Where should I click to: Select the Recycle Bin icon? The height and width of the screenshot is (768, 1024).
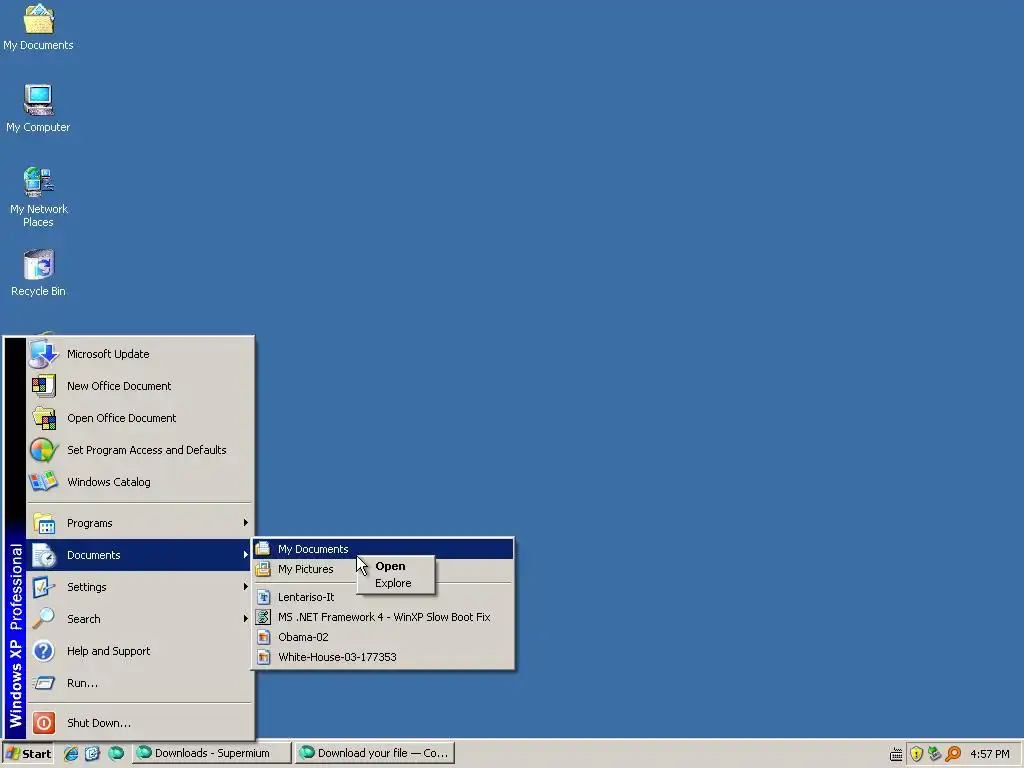[x=38, y=273]
